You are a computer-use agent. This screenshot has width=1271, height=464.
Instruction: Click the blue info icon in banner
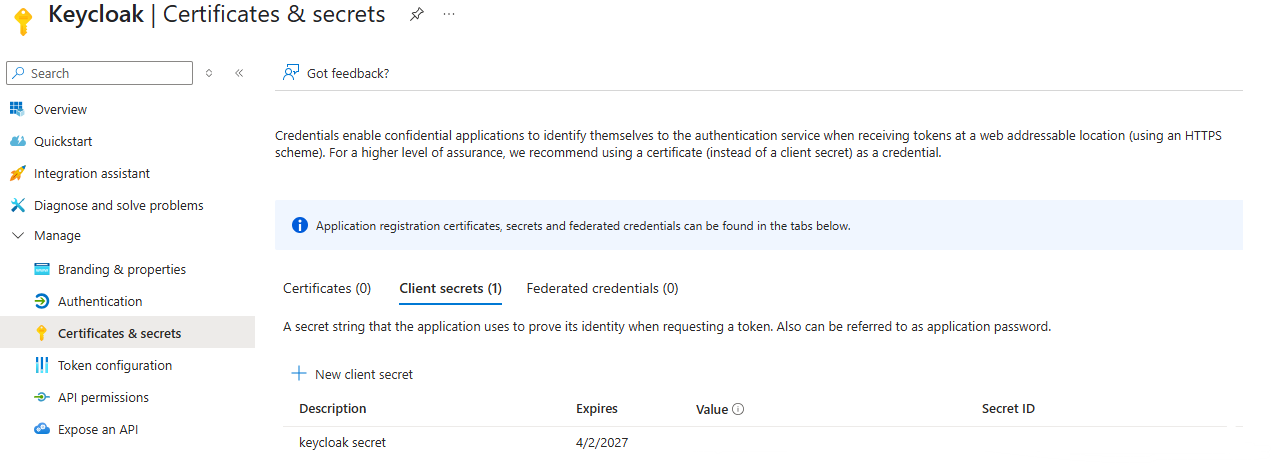[x=300, y=225]
